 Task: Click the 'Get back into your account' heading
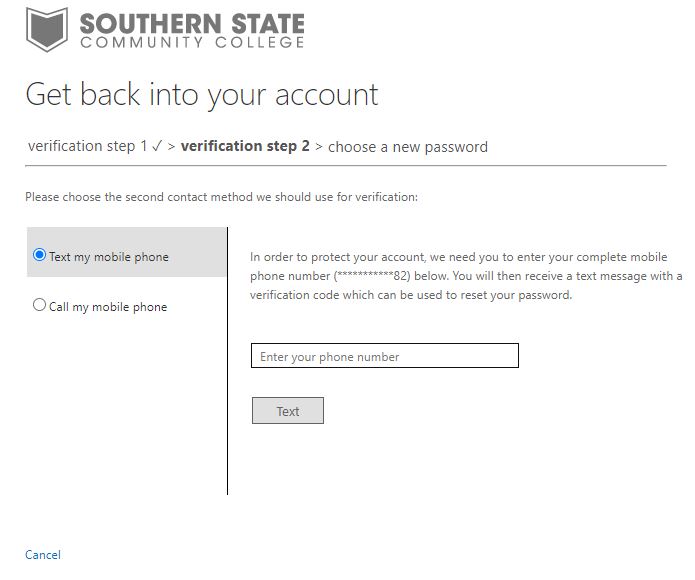point(202,95)
